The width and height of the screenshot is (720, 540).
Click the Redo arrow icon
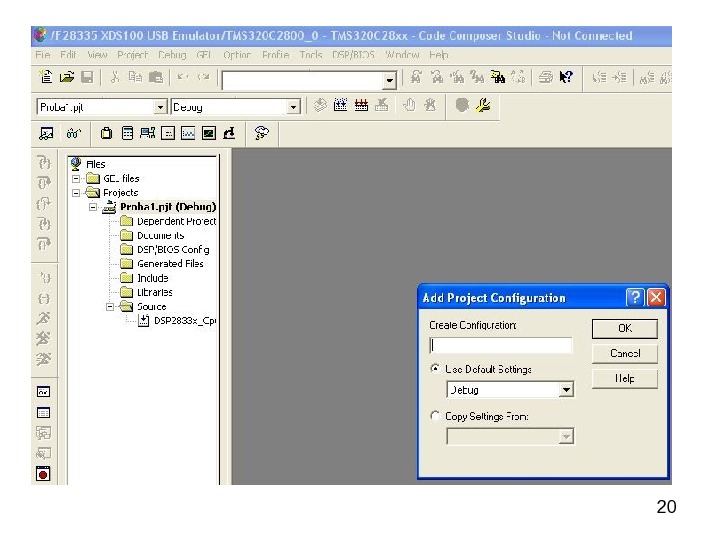203,77
